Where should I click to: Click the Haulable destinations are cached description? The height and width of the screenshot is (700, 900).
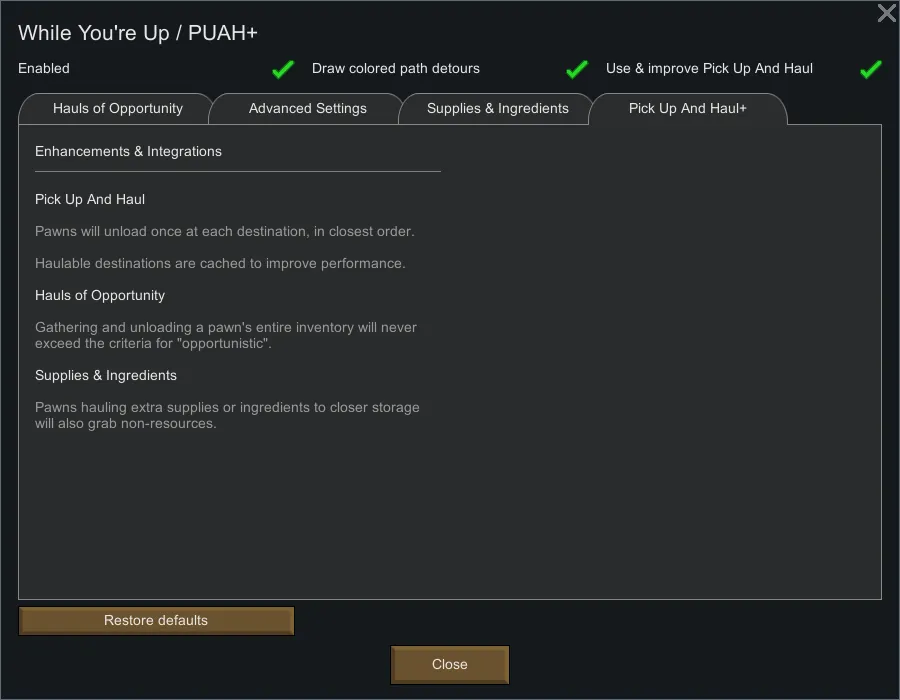pyautogui.click(x=220, y=264)
